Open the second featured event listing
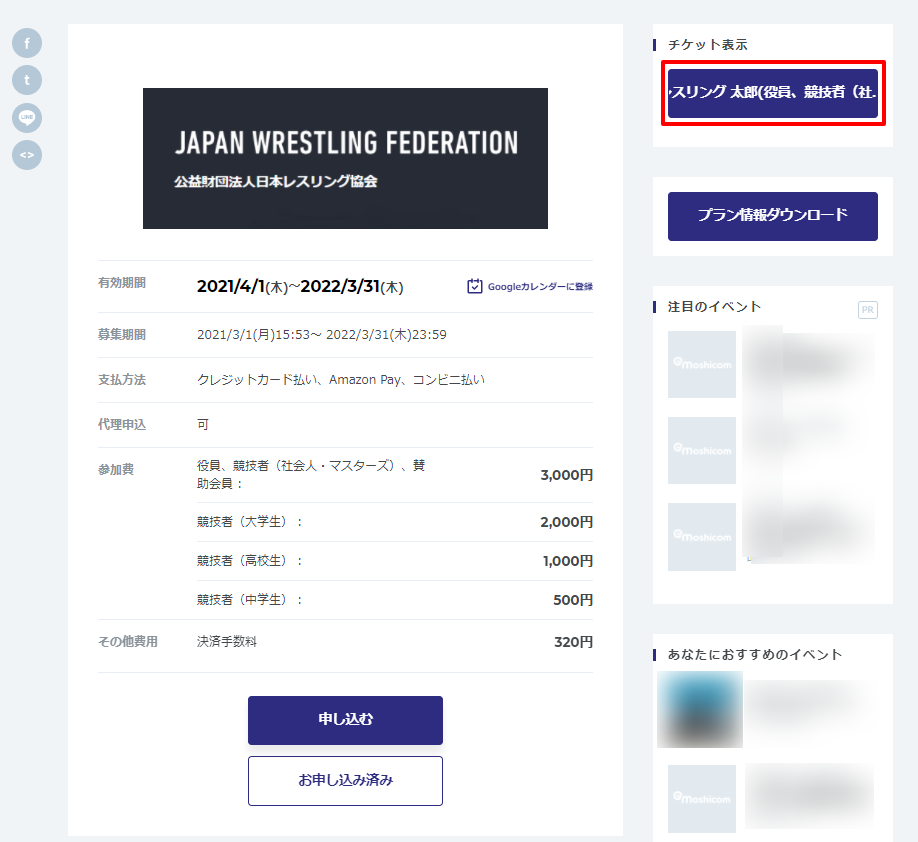Screen dimensions: 918x842 pyautogui.click(x=770, y=450)
